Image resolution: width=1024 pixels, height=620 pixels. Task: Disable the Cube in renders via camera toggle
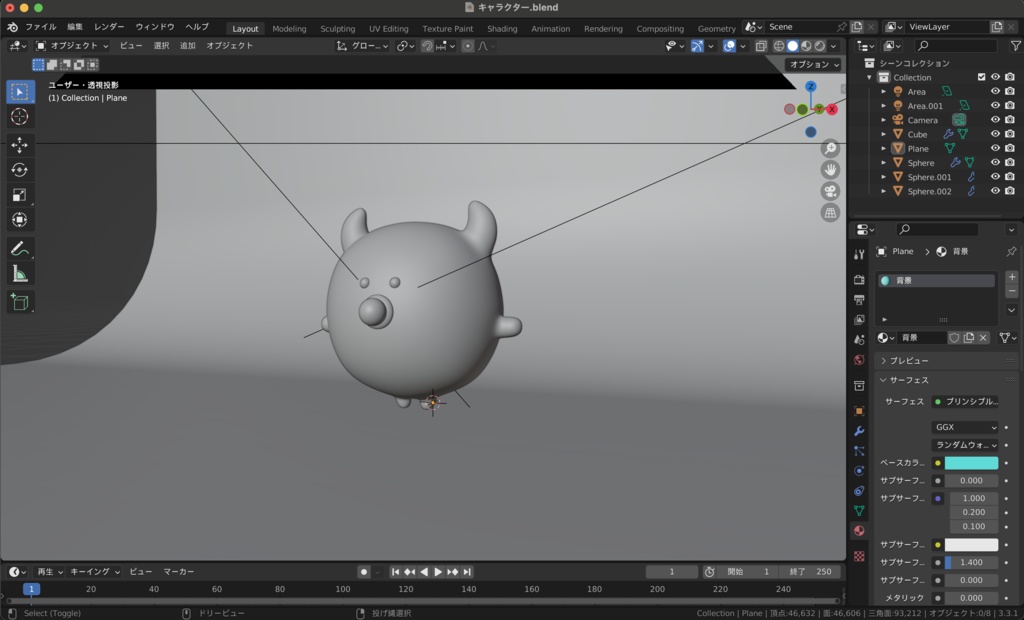tap(1011, 134)
